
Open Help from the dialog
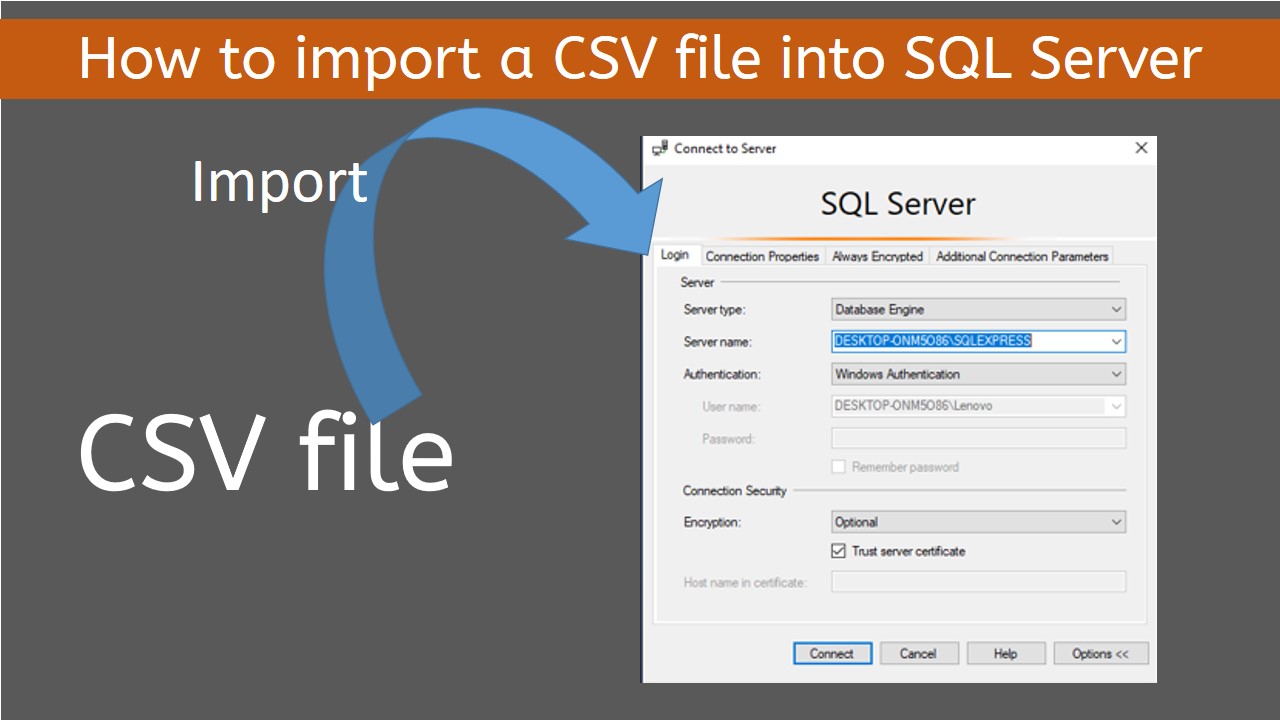point(1006,653)
